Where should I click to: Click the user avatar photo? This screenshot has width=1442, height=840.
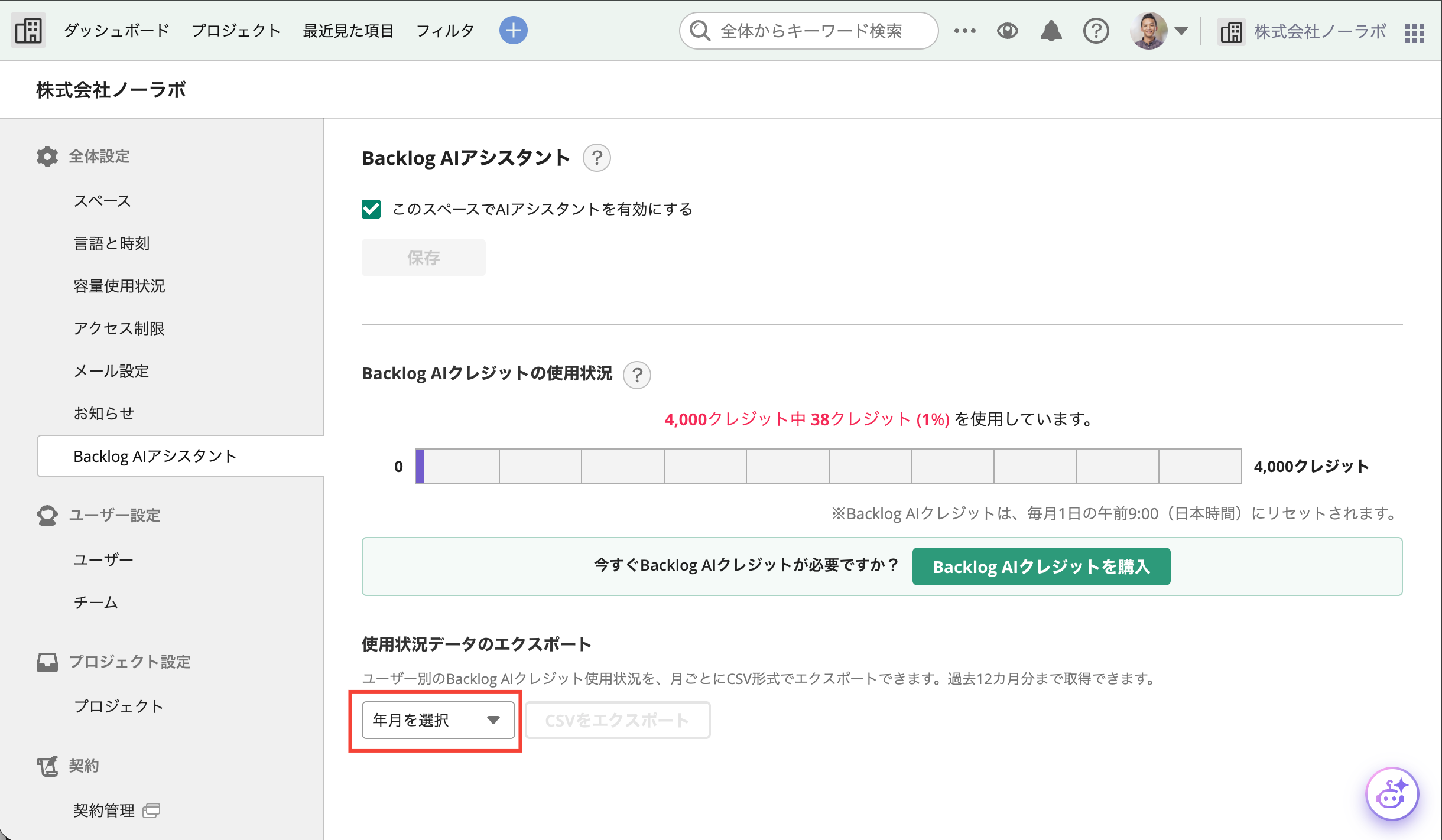(1148, 31)
